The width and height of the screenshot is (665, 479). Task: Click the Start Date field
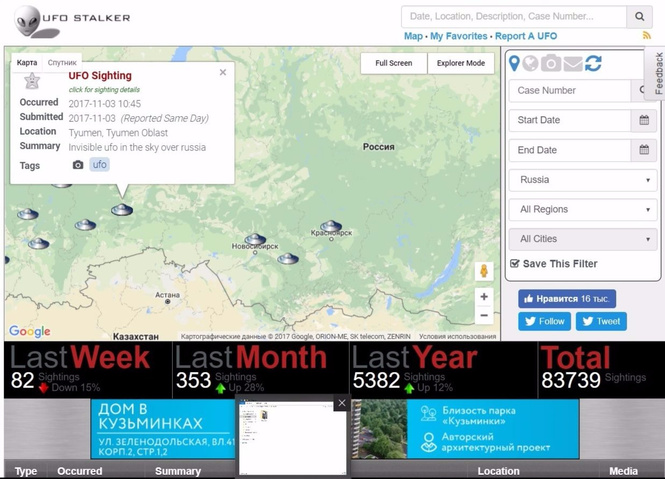pos(570,120)
